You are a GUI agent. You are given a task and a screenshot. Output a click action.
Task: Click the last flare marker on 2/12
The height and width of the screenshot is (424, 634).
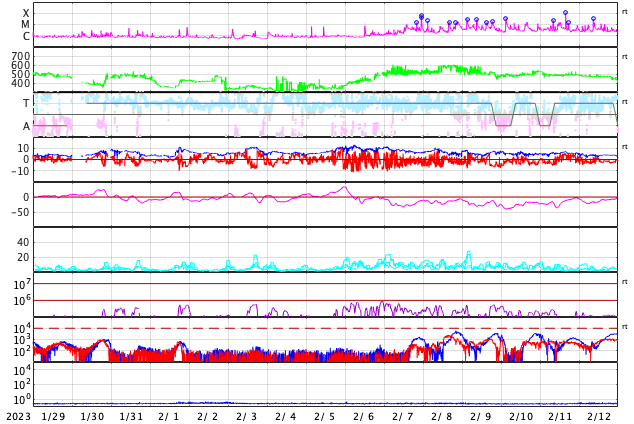[593, 19]
